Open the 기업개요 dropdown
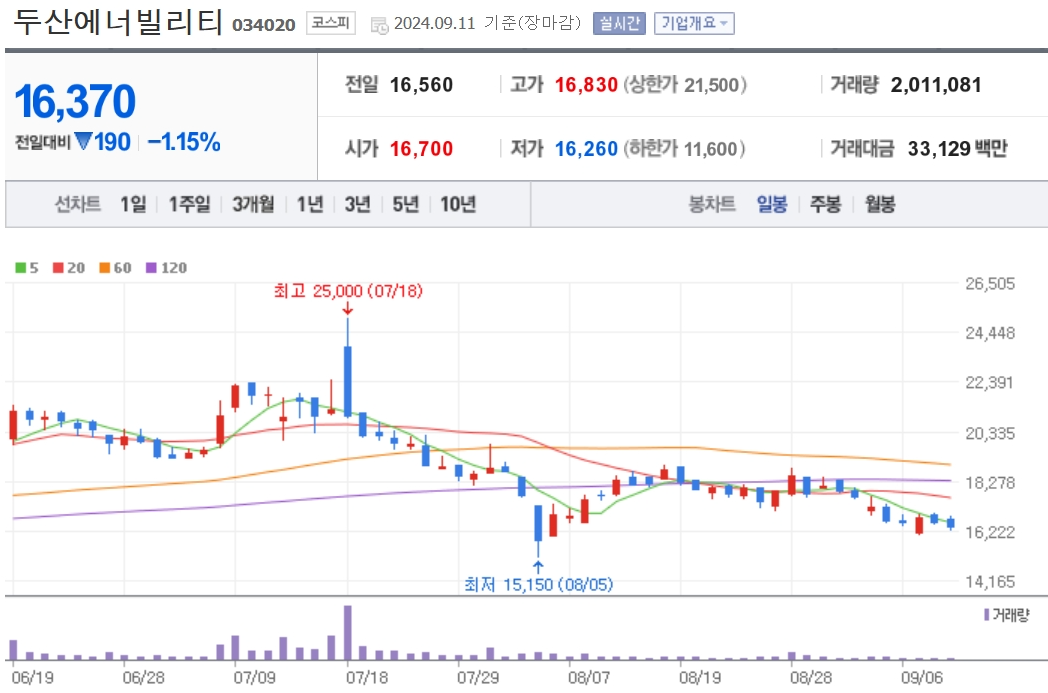 pos(694,23)
